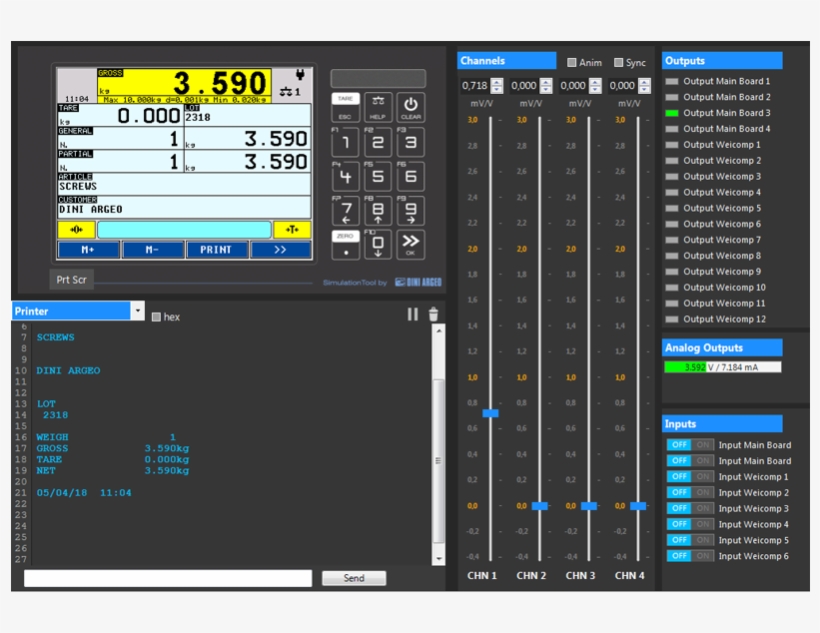The height and width of the screenshot is (633, 820).
Task: Click the yellow tare T button on display
Action: click(x=292, y=230)
